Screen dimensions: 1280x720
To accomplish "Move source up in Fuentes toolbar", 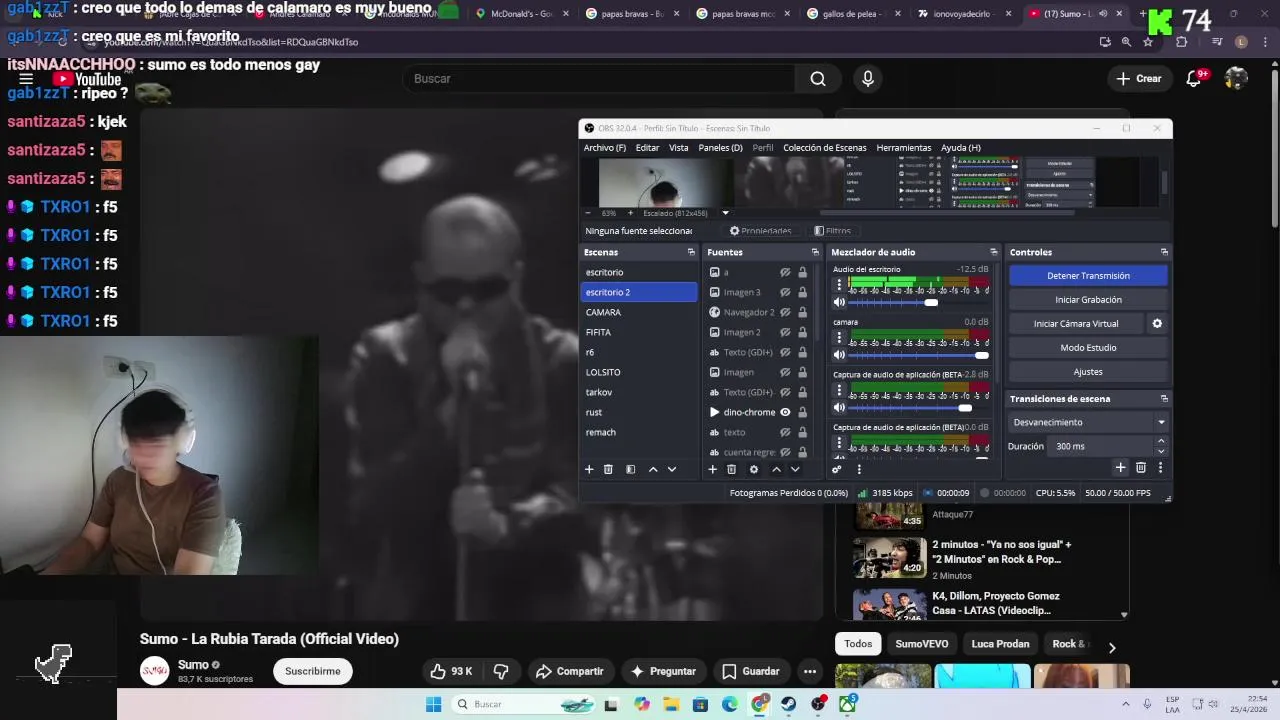I will [x=776, y=469].
